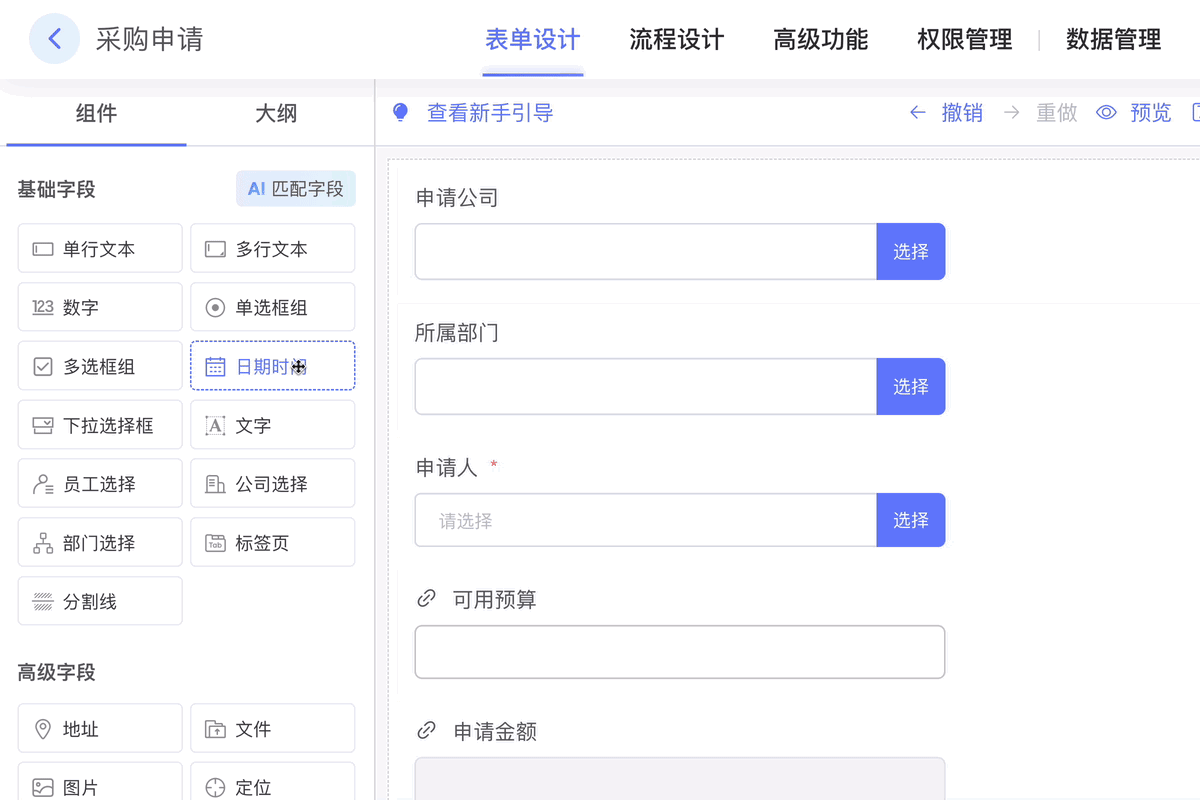The height and width of the screenshot is (800, 1200).
Task: Select the 多选框组 checkbox group component
Action: coord(100,366)
